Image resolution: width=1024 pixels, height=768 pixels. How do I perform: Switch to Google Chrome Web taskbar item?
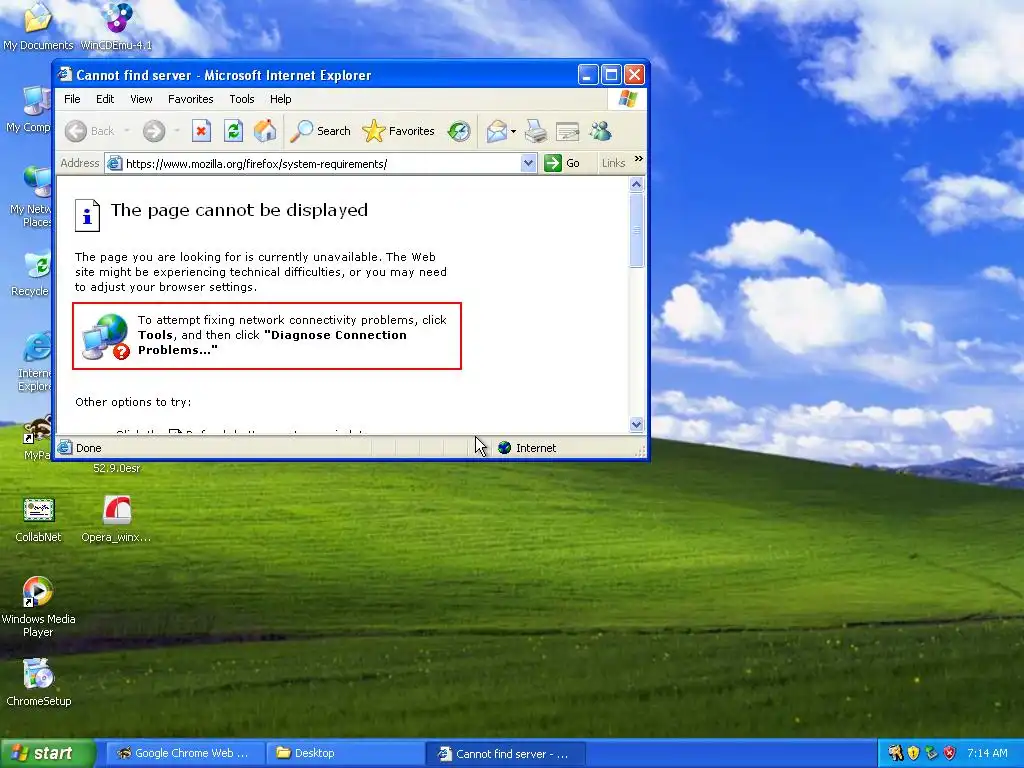(x=185, y=754)
